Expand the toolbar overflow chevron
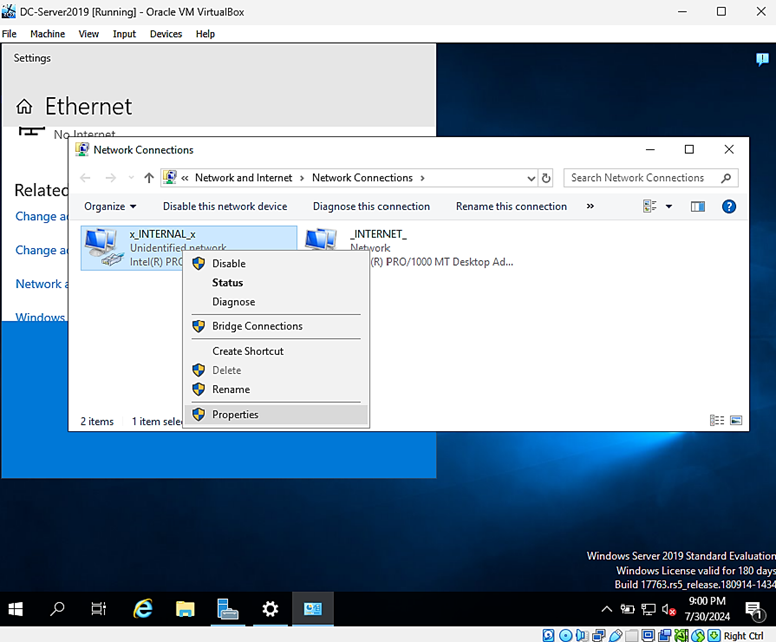This screenshot has height=642, width=776. tap(590, 207)
